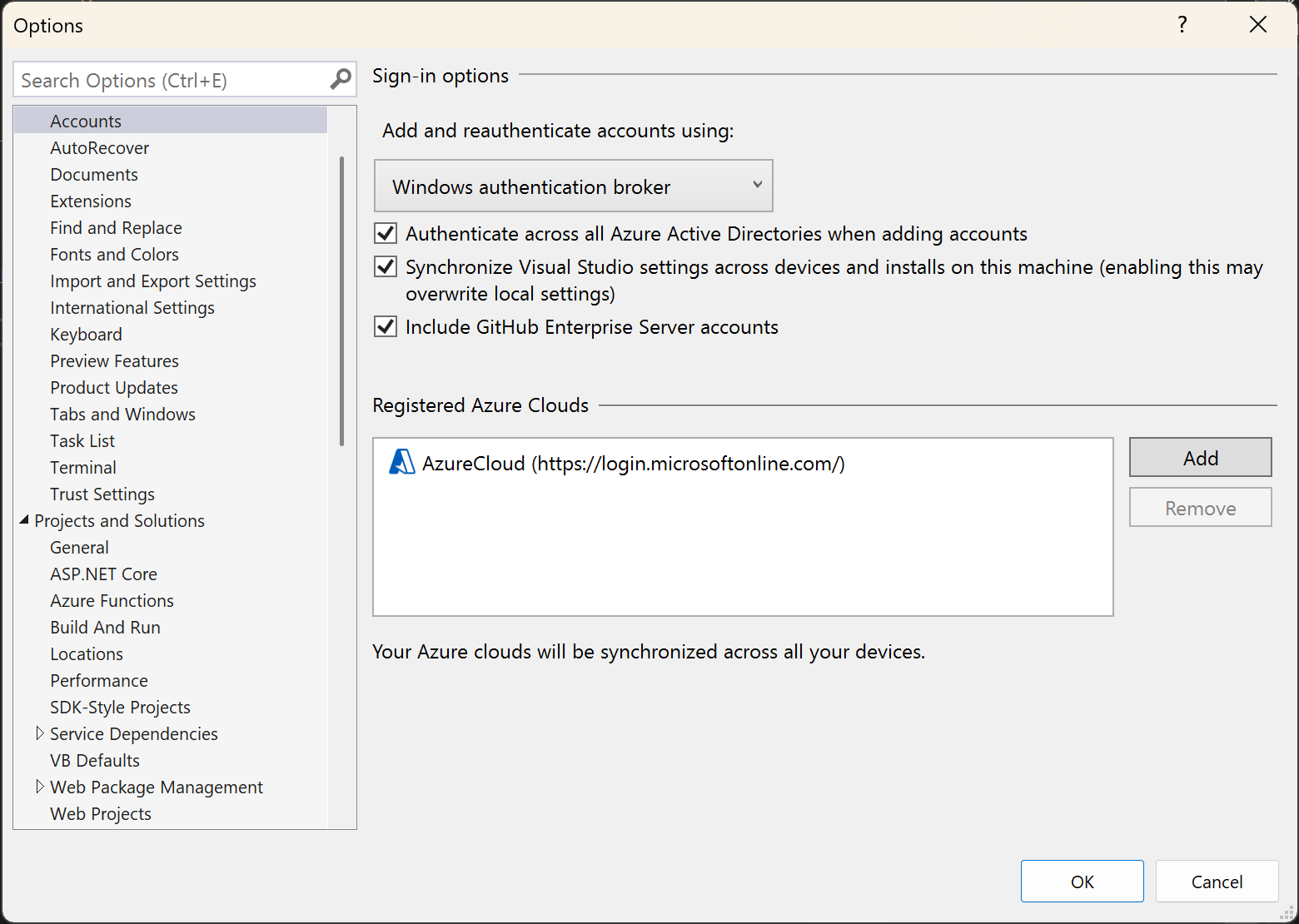Confirm with the OK button

tap(1082, 881)
